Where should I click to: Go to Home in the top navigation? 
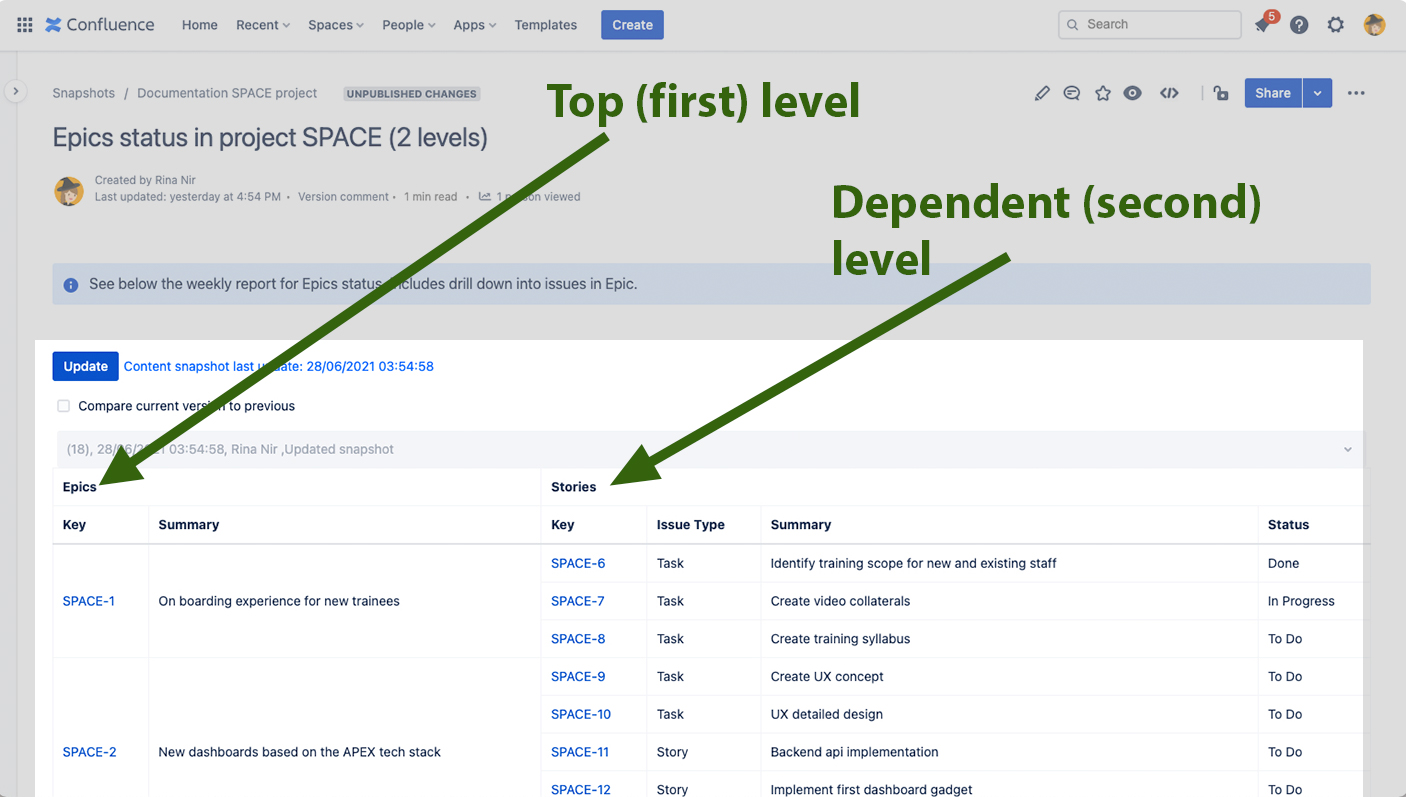pyautogui.click(x=200, y=25)
